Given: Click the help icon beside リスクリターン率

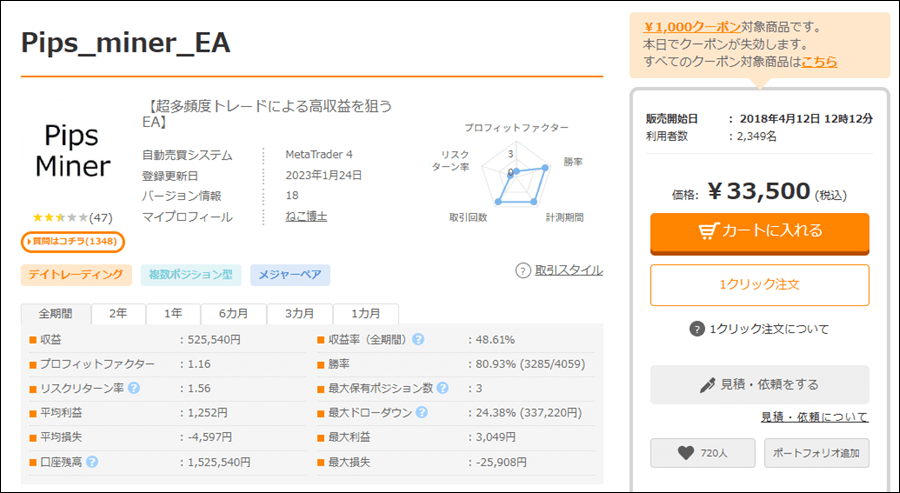Looking at the screenshot, I should tap(134, 389).
